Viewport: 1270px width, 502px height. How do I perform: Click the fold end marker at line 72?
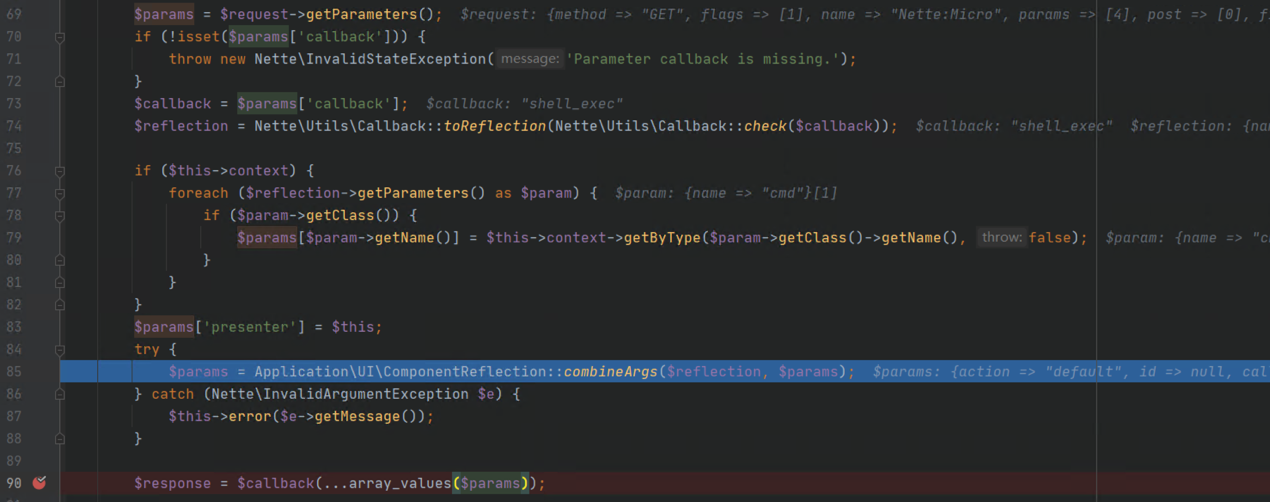coord(60,82)
